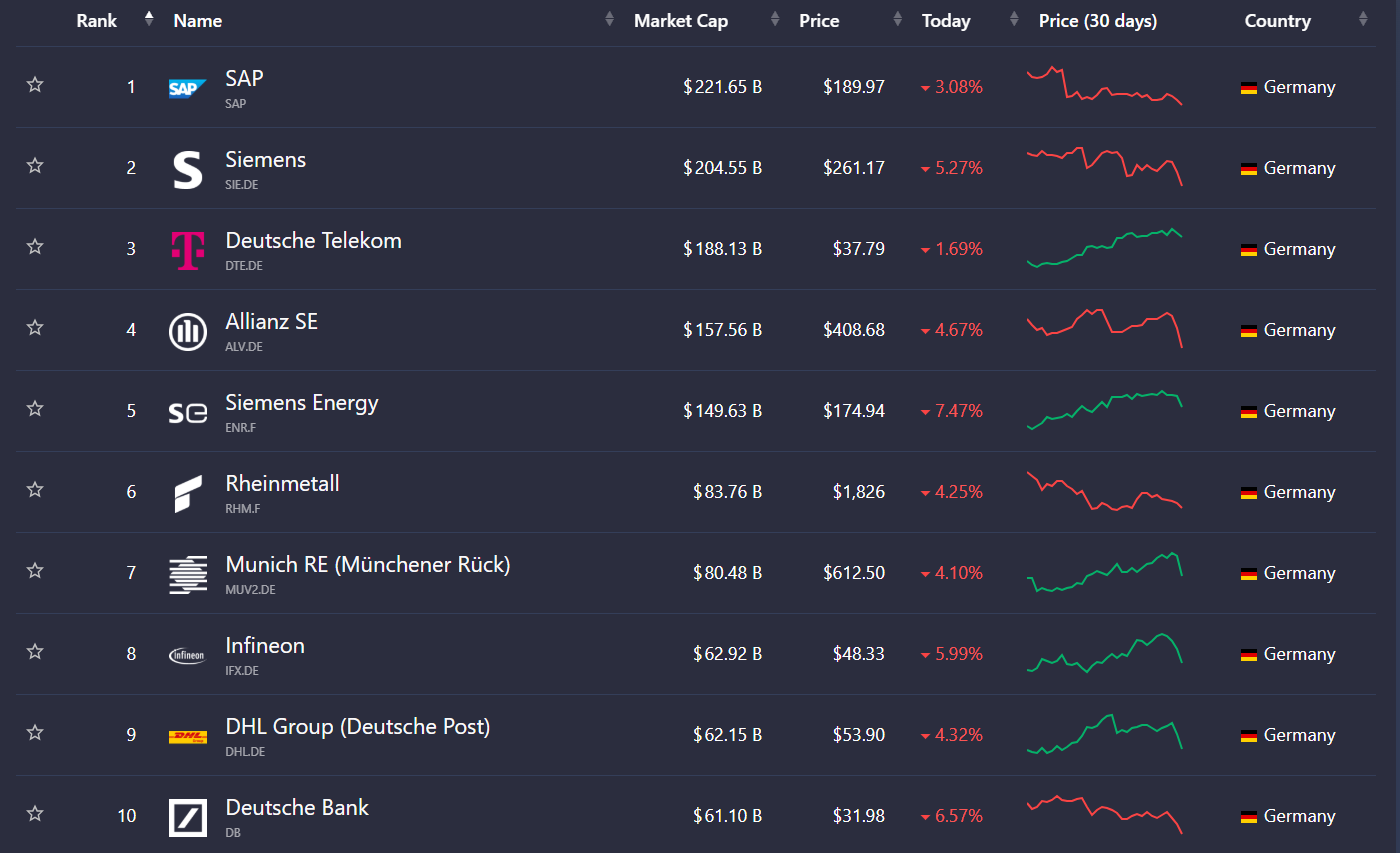The height and width of the screenshot is (853, 1400).
Task: Open the Siemens Energy company page
Action: tap(302, 402)
